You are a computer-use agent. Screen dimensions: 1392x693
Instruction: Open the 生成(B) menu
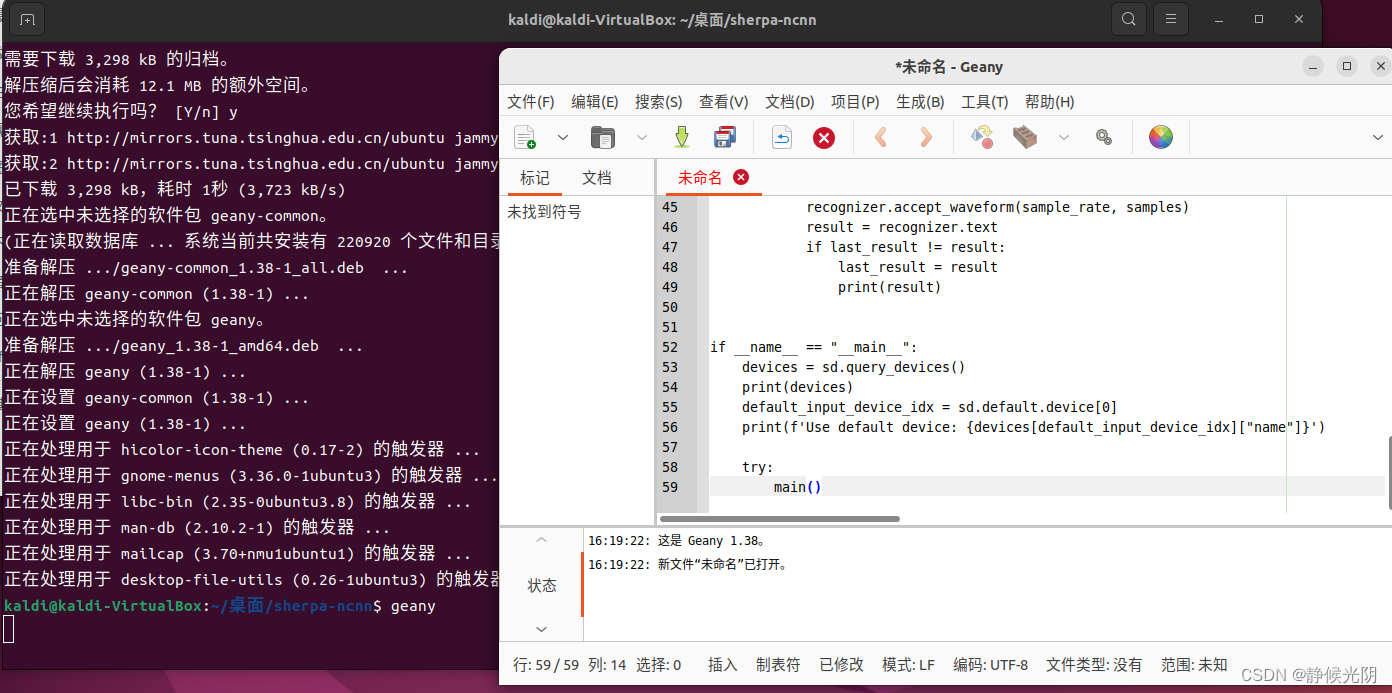point(920,102)
